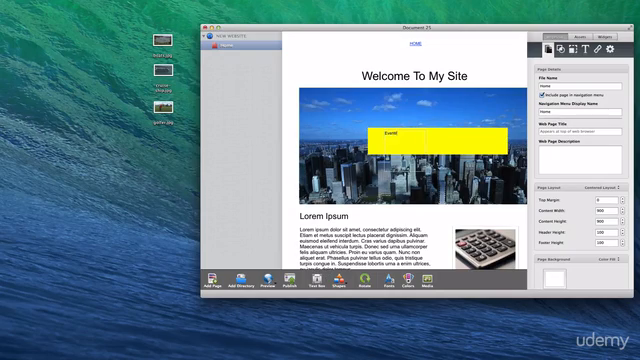Open the Fonts panel icon
Image resolution: width=640 pixels, height=360 pixels.
tap(389, 279)
